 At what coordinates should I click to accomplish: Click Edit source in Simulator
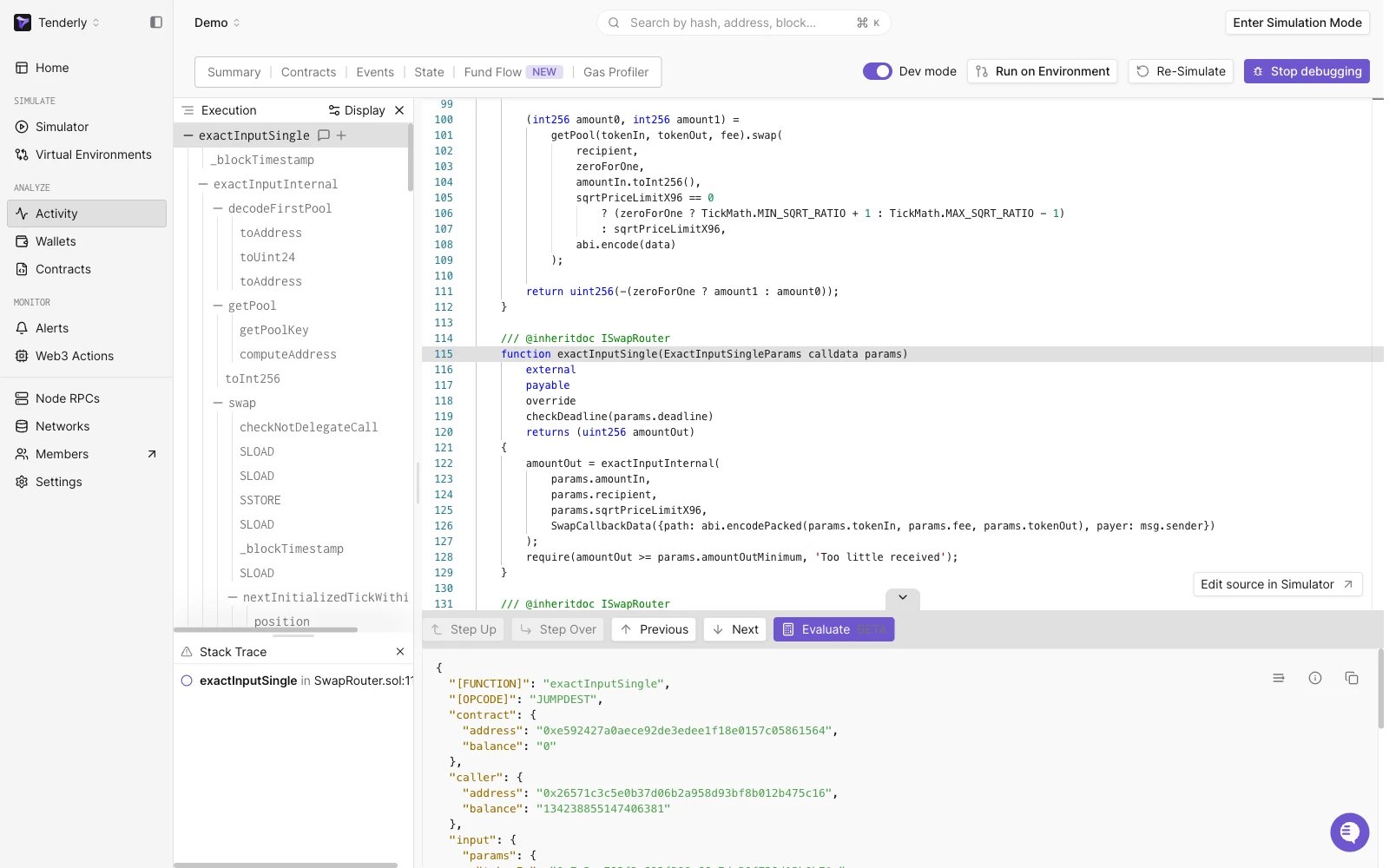[1278, 584]
